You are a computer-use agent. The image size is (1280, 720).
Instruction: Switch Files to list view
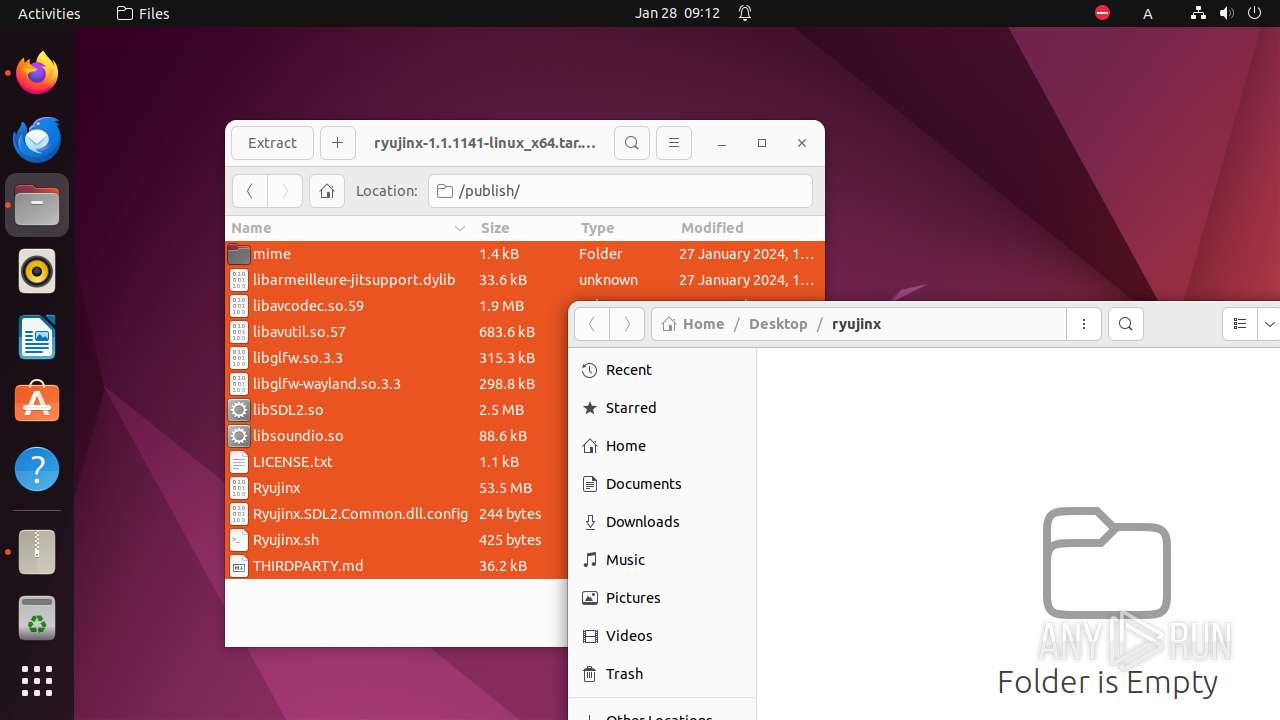(x=1240, y=324)
